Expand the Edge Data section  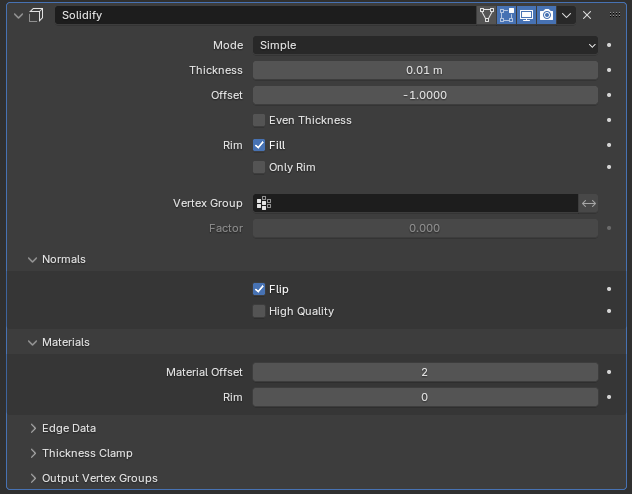tap(68, 428)
